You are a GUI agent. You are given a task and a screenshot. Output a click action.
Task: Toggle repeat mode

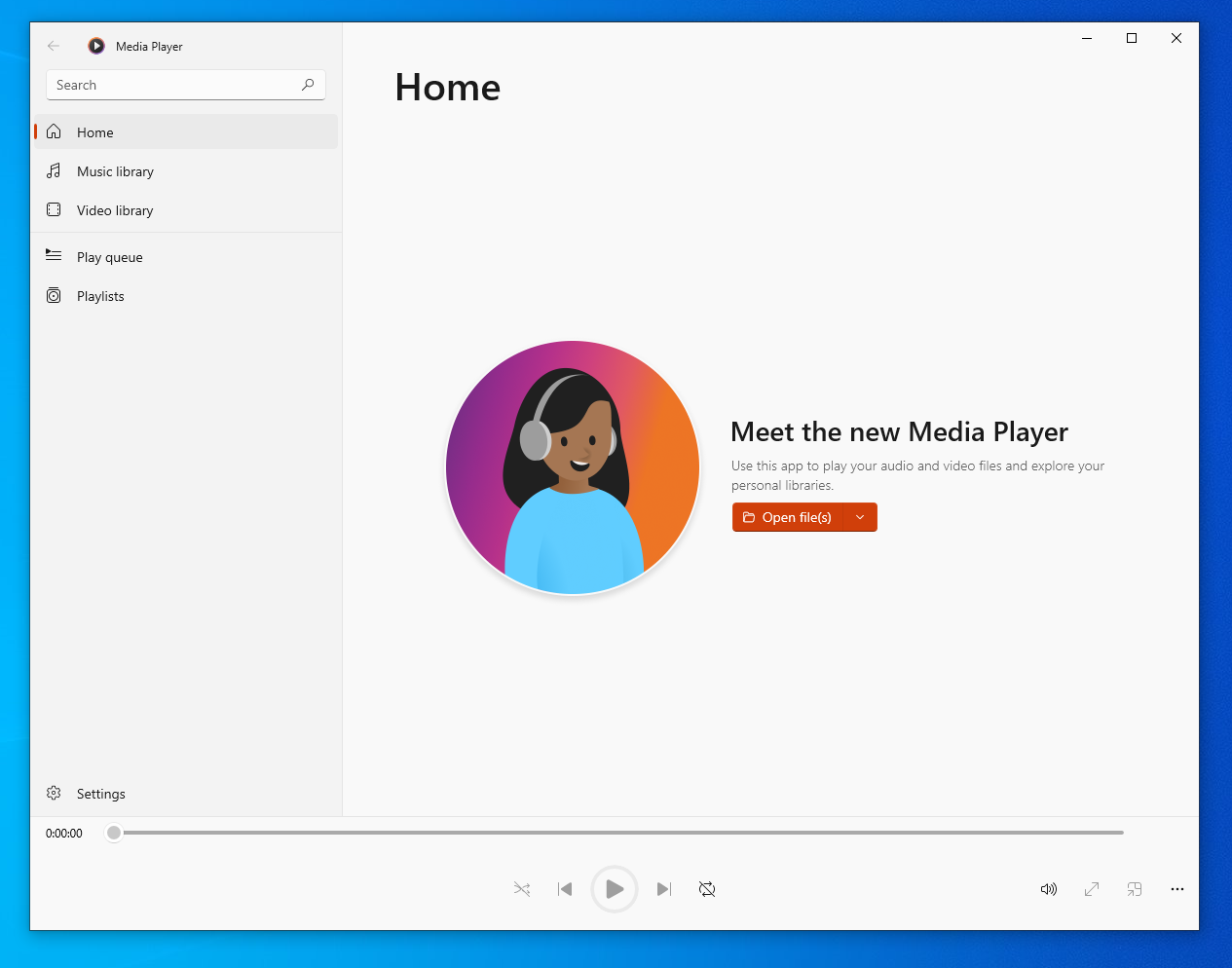pos(707,889)
